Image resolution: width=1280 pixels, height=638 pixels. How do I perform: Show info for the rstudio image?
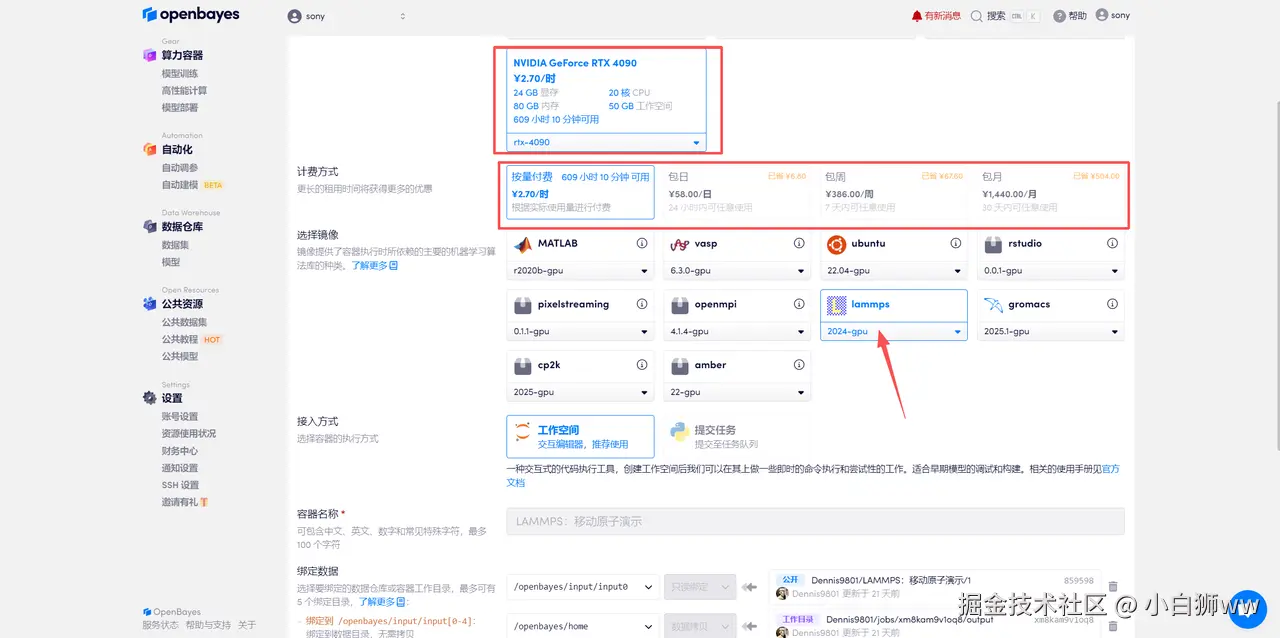click(1112, 243)
